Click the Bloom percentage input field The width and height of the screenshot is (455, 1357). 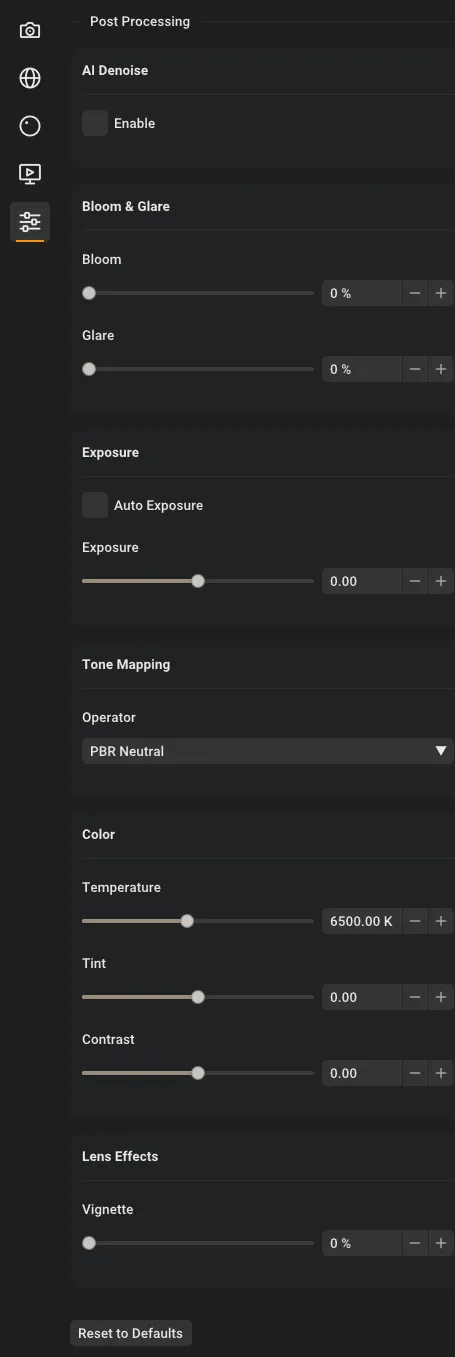[362, 293]
